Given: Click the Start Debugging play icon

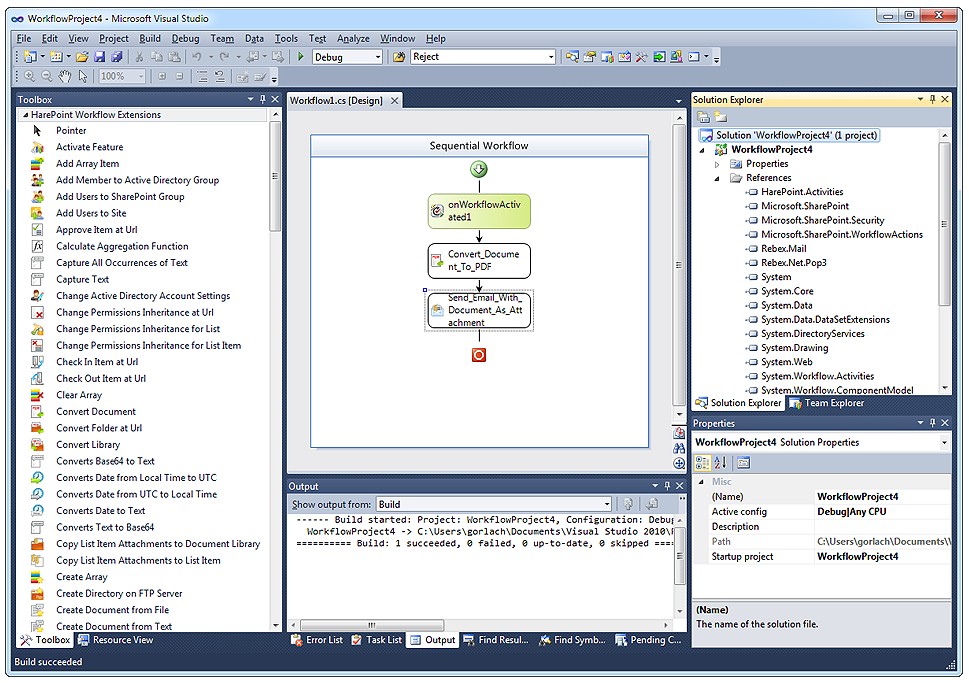Looking at the screenshot, I should (x=300, y=57).
